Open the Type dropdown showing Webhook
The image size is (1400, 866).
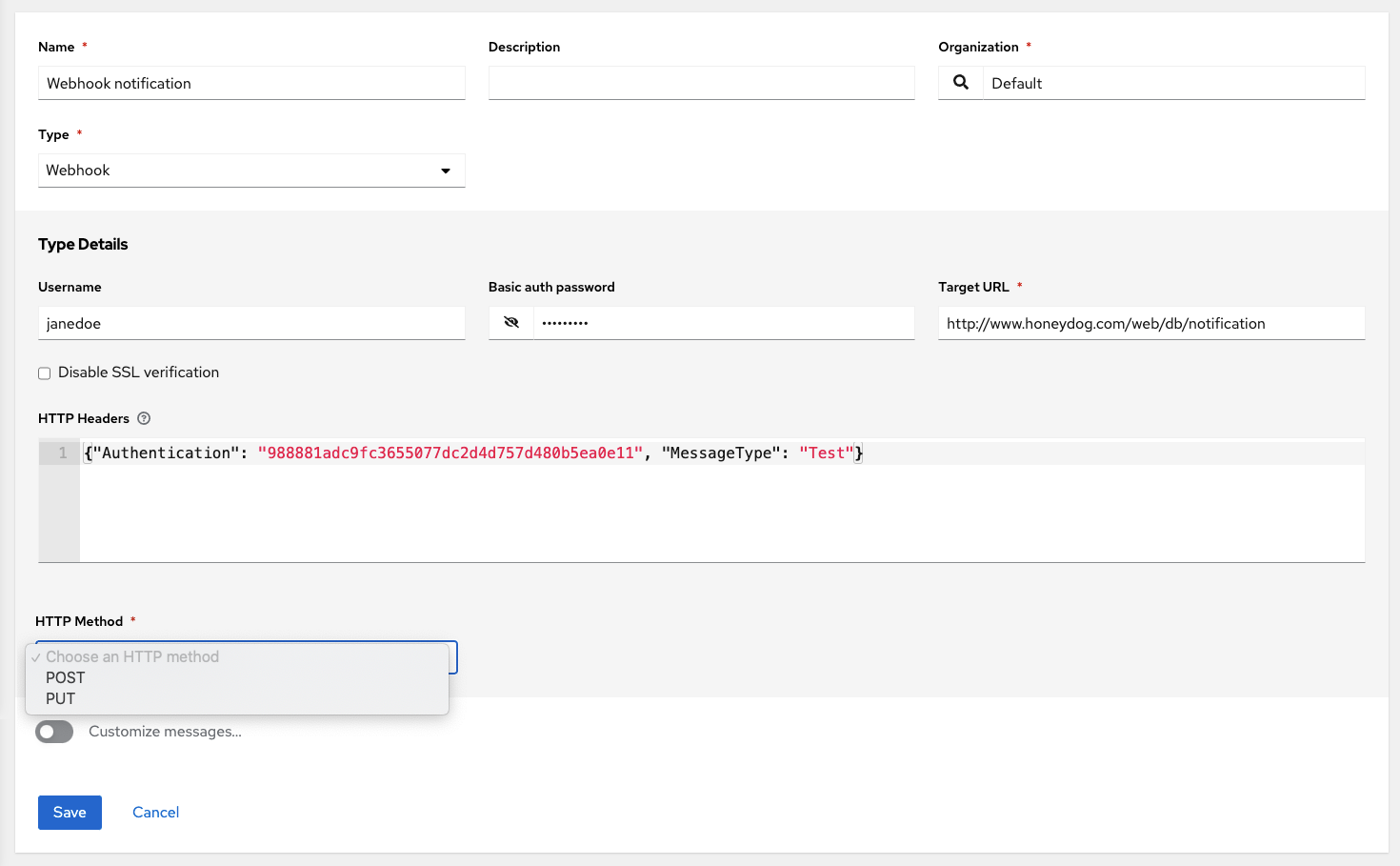click(x=251, y=171)
